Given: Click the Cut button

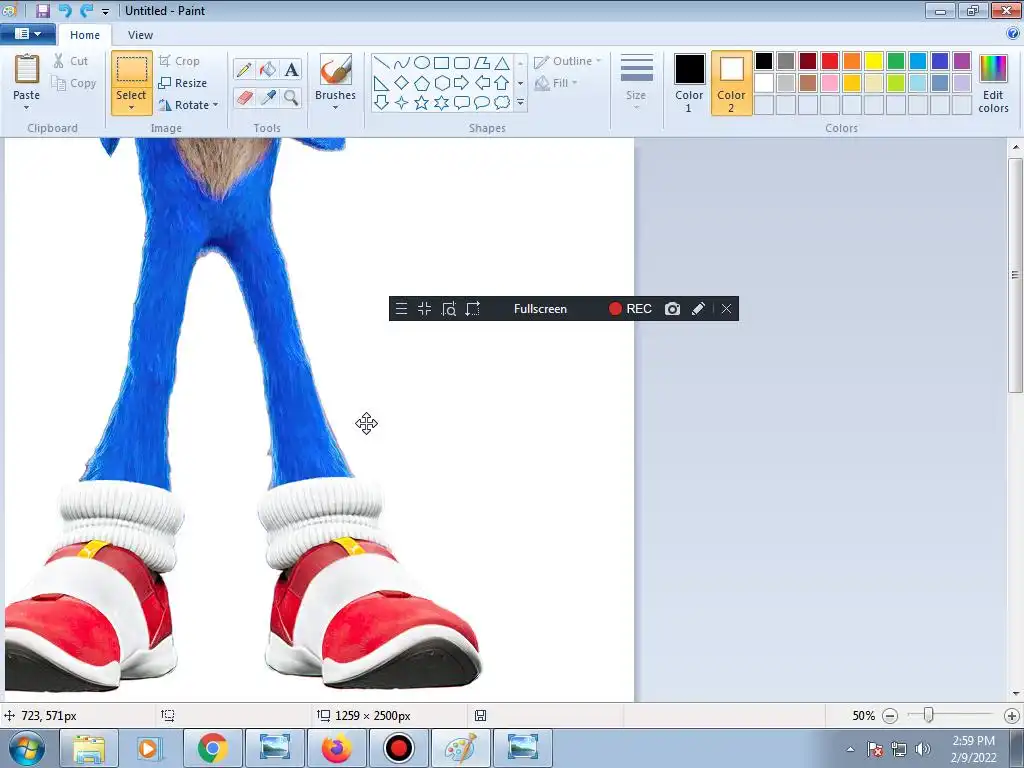Looking at the screenshot, I should click(71, 61).
